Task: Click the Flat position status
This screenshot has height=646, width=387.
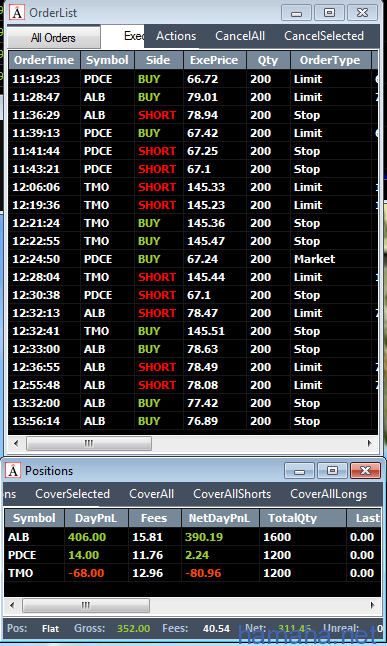Action: coord(51,629)
